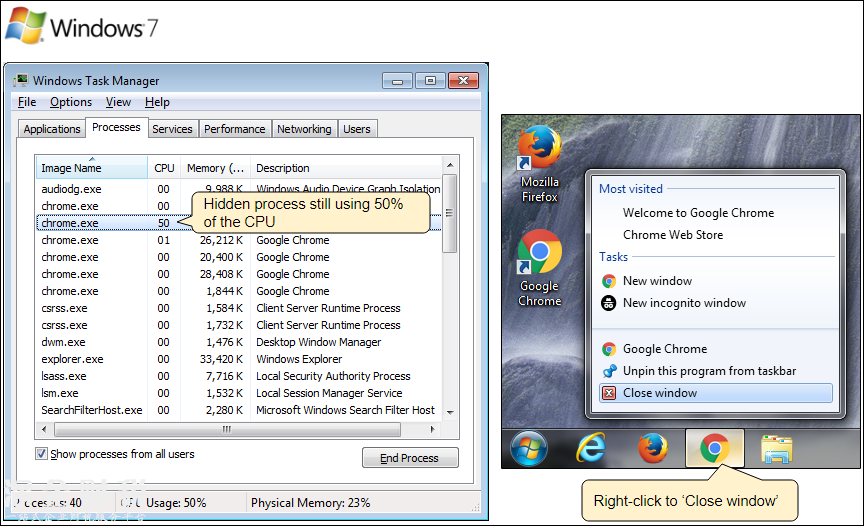Click the Task Manager title bar icon
This screenshot has width=864, height=527.
21,80
